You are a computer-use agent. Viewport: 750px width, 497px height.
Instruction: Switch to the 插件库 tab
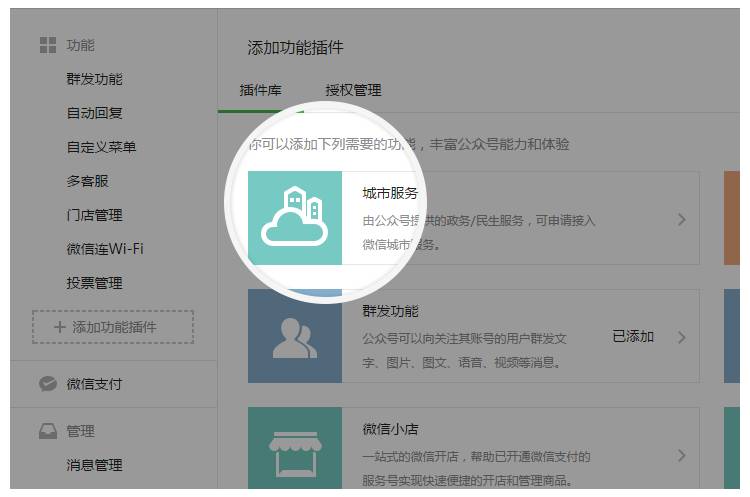tap(261, 90)
